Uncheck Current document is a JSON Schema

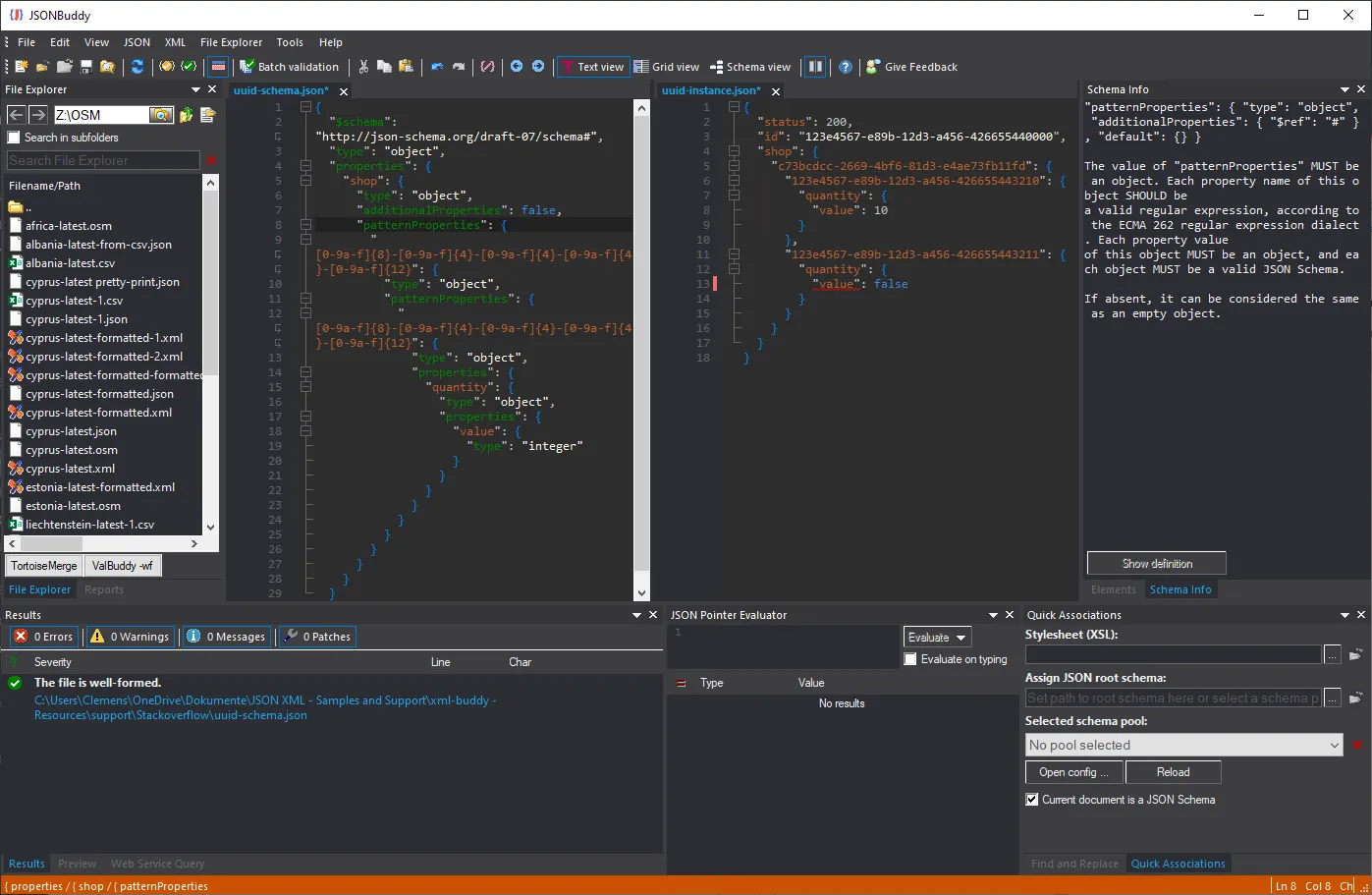tap(1032, 800)
